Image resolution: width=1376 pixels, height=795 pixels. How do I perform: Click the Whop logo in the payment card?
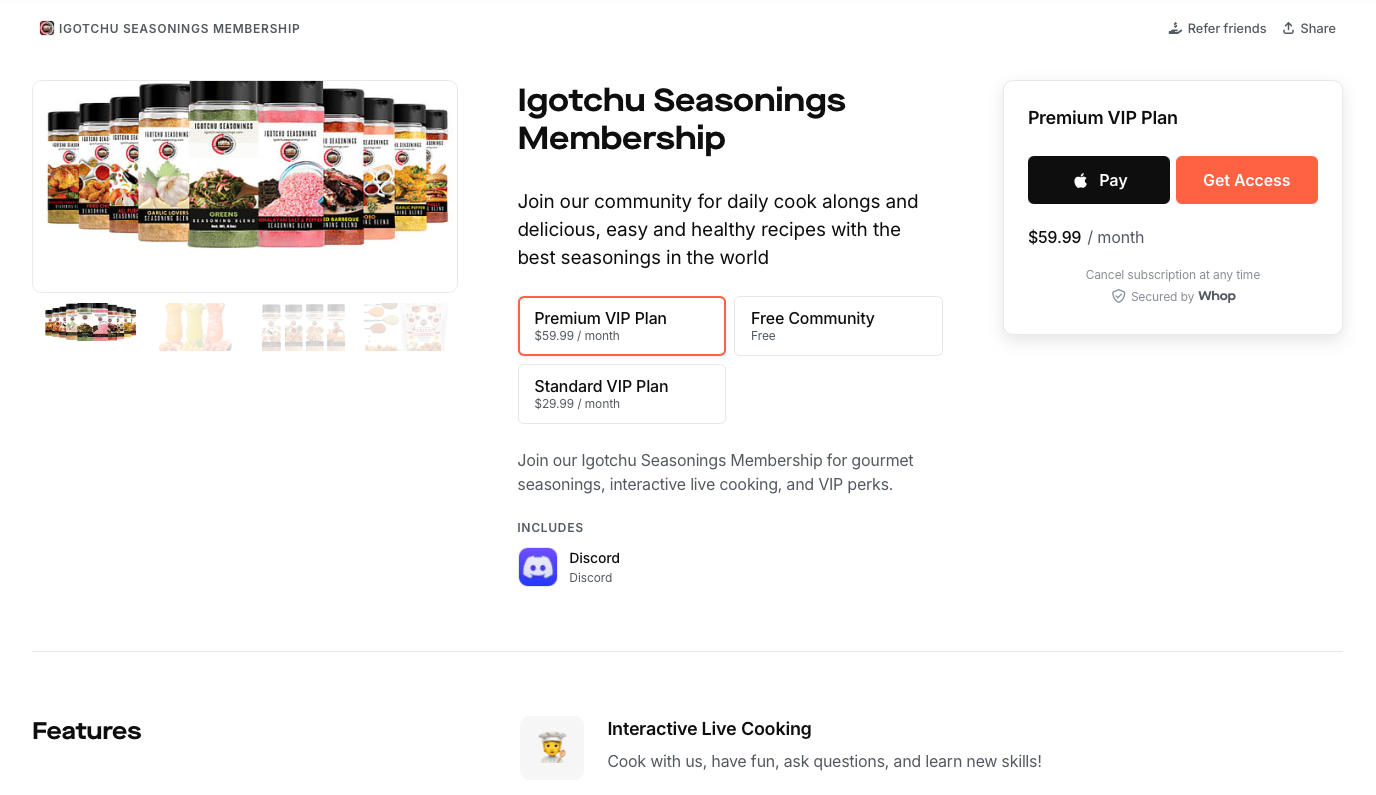pos(1217,296)
